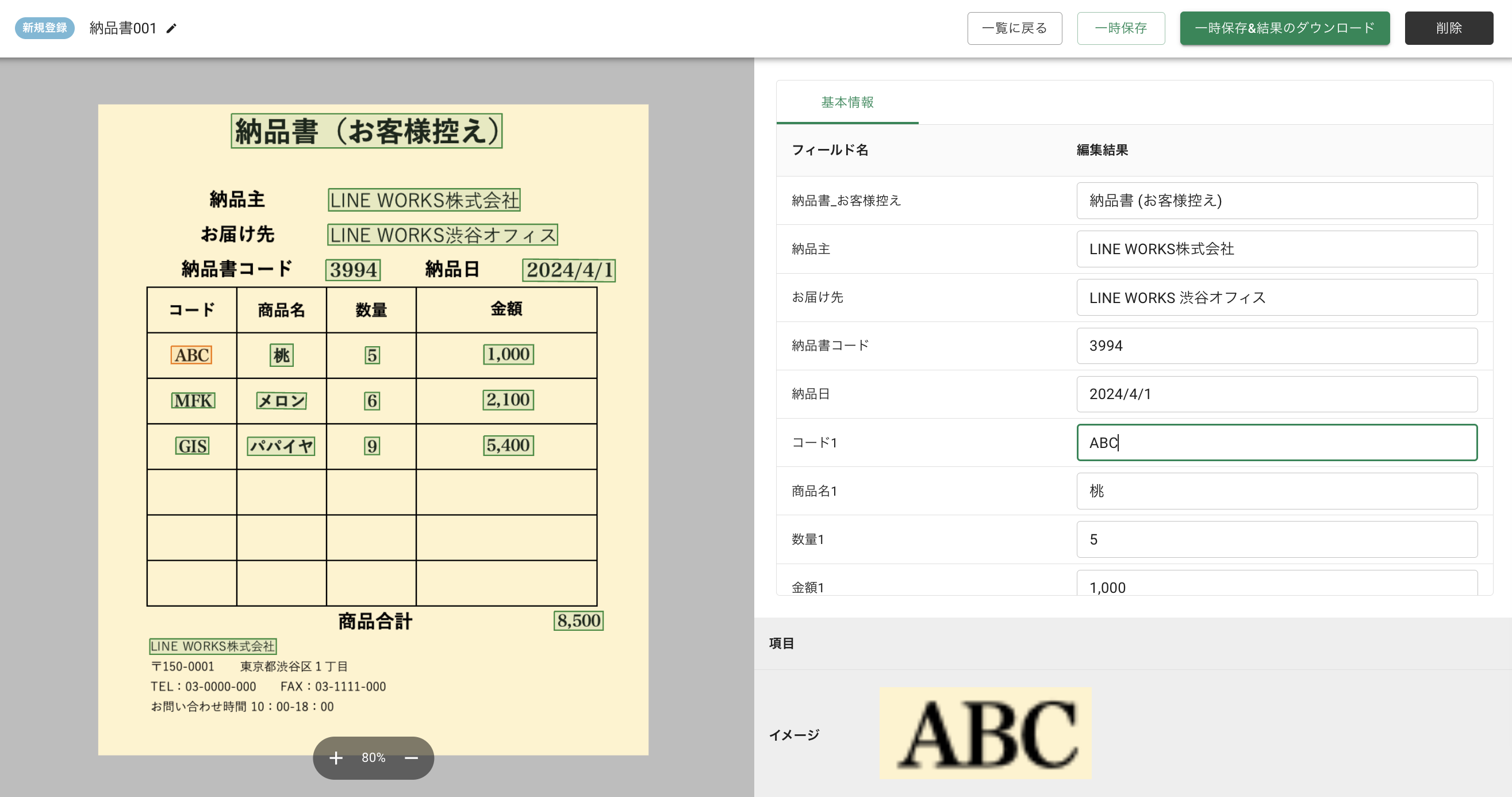Select the パパイヤ box in the table
This screenshot has width=1512, height=797.
(x=281, y=446)
